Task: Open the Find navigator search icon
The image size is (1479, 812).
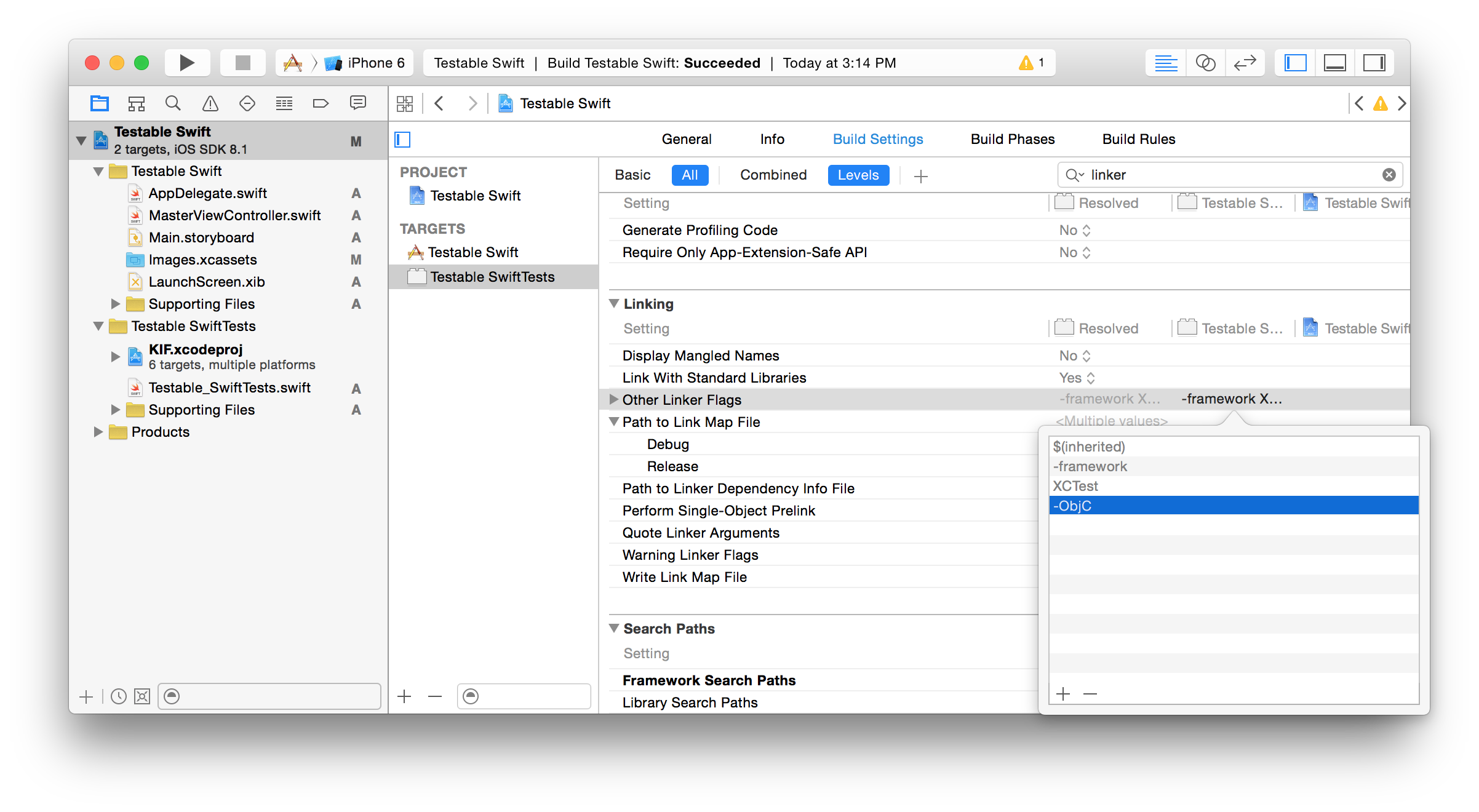Action: (x=173, y=103)
